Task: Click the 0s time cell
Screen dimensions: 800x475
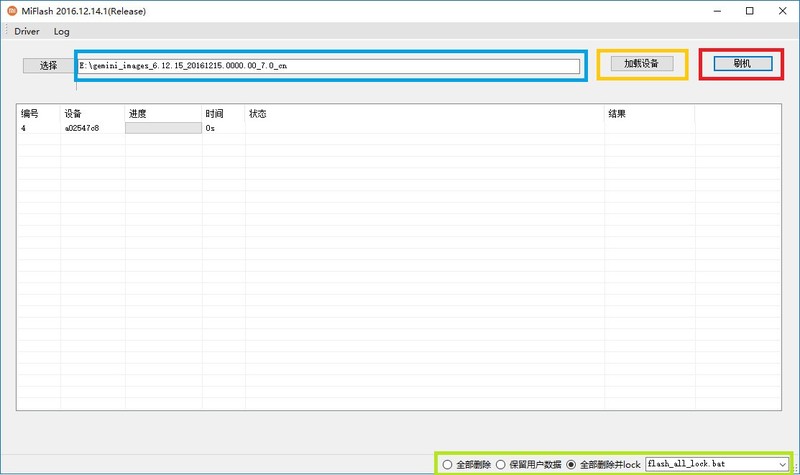Action: [210, 128]
